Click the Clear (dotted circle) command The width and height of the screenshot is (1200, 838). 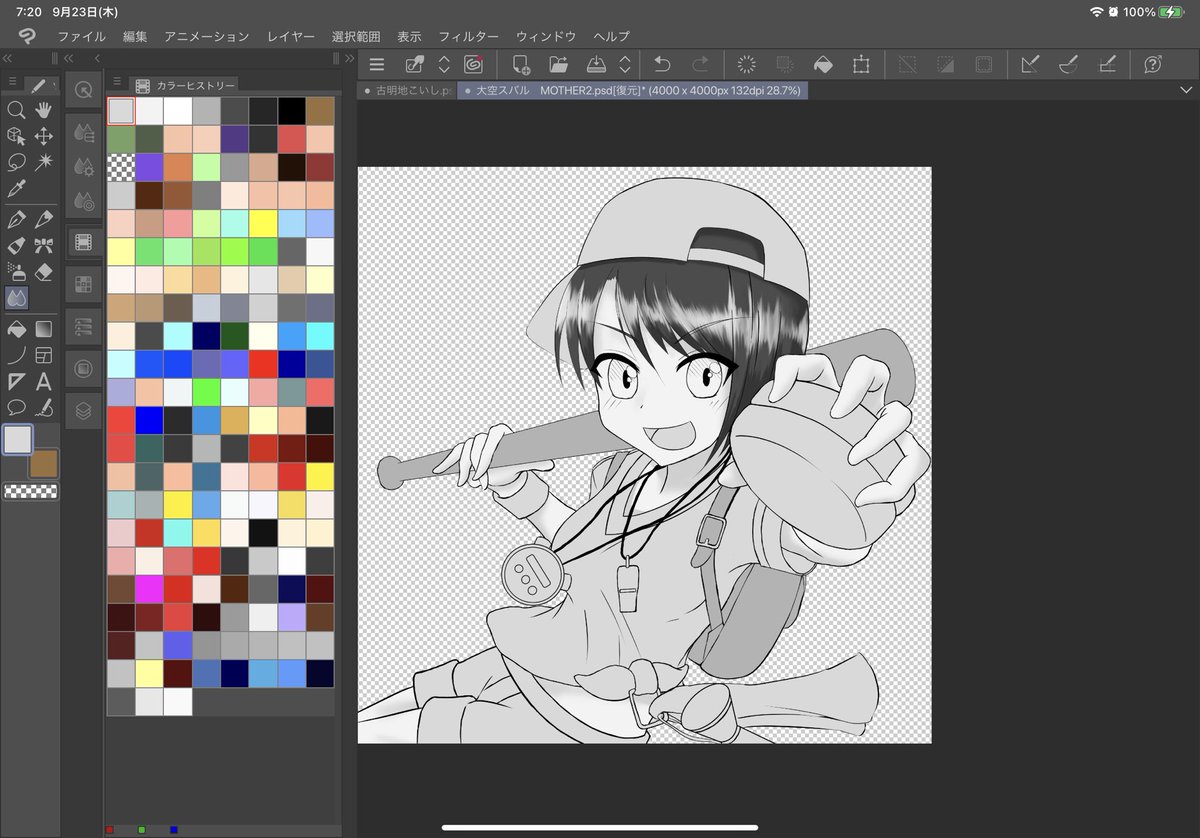click(x=746, y=65)
